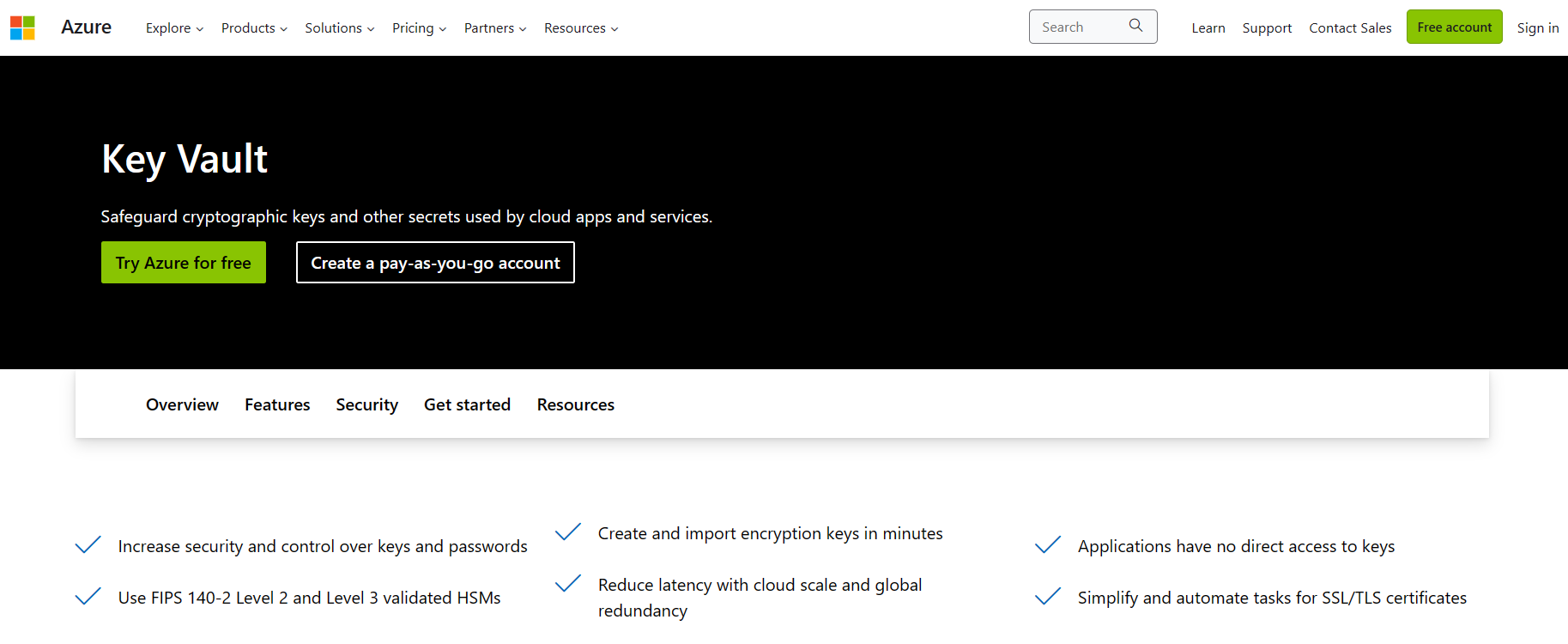Click the Sign in link
This screenshot has height=644, width=1568.
pos(1537,28)
